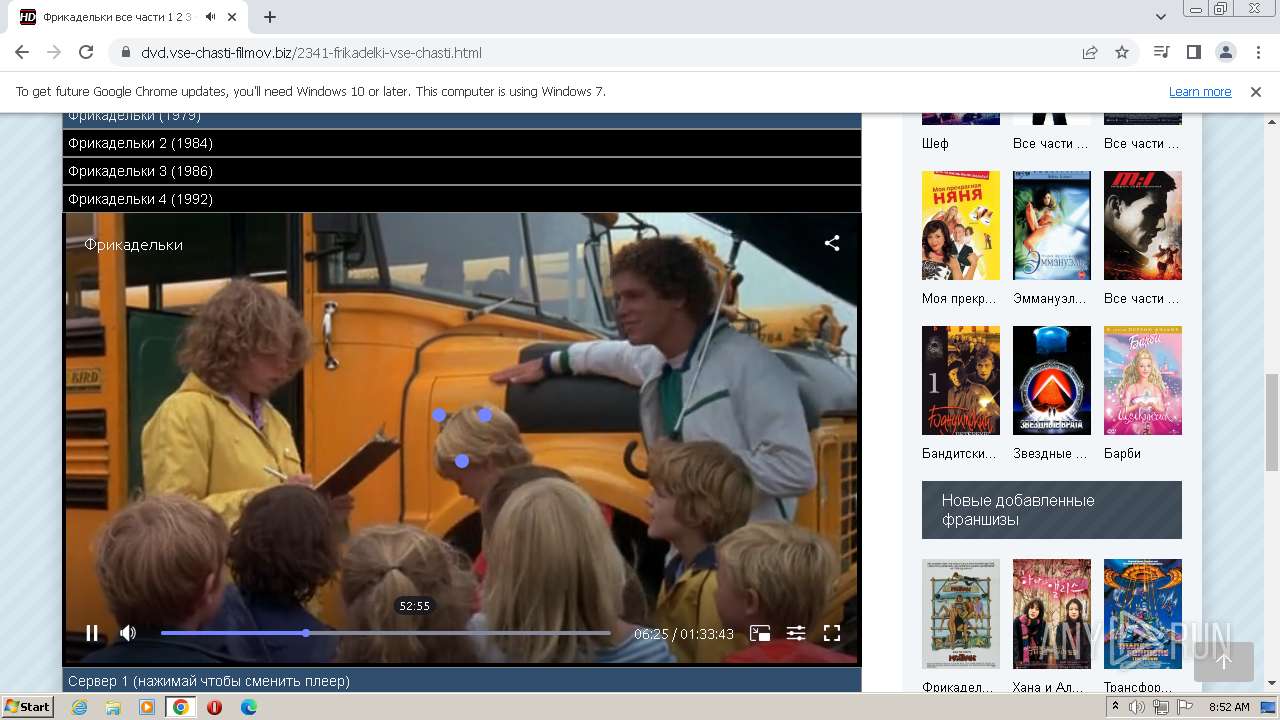Click the address bar URL
The image size is (1280, 720).
[311, 53]
